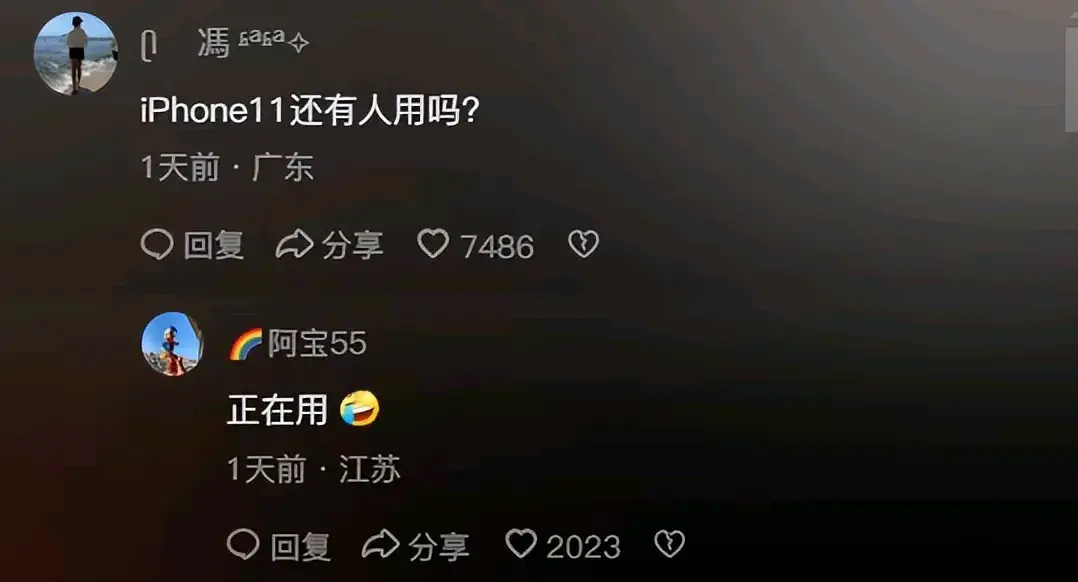Screen dimensions: 1078x582
Task: Click the comment text iPhone11还有人用吗?
Action: click(x=310, y=111)
